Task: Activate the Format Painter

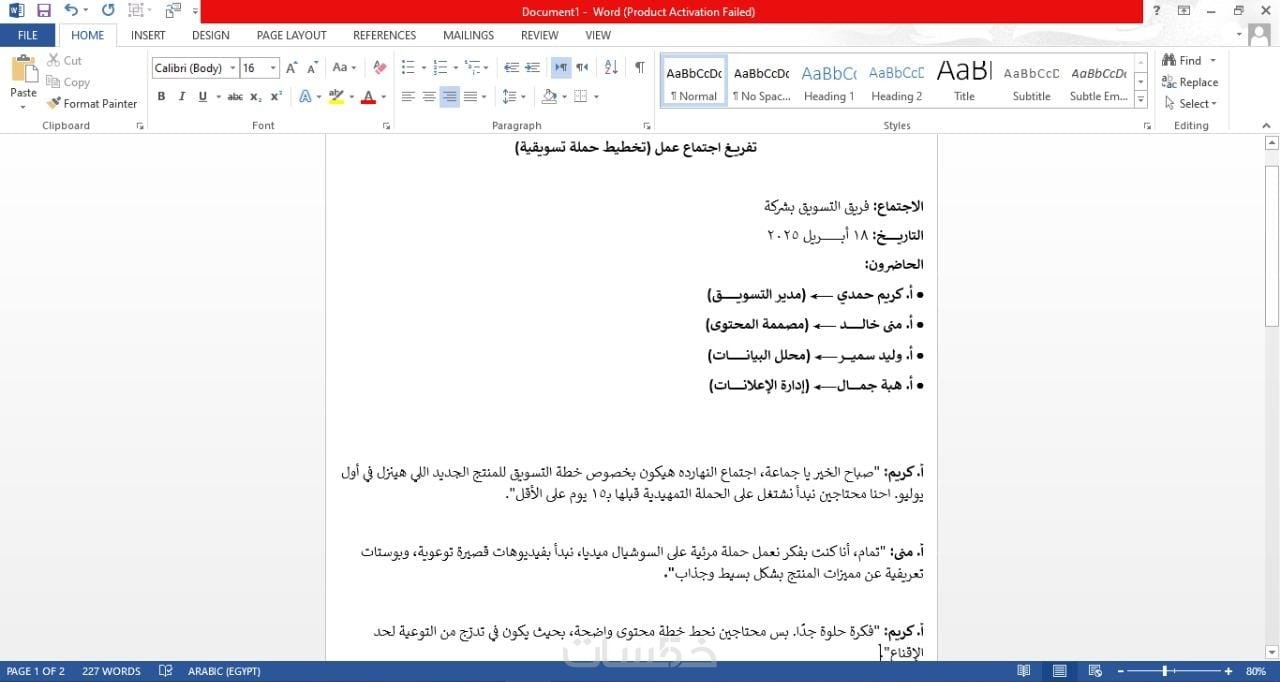Action: tap(92, 103)
